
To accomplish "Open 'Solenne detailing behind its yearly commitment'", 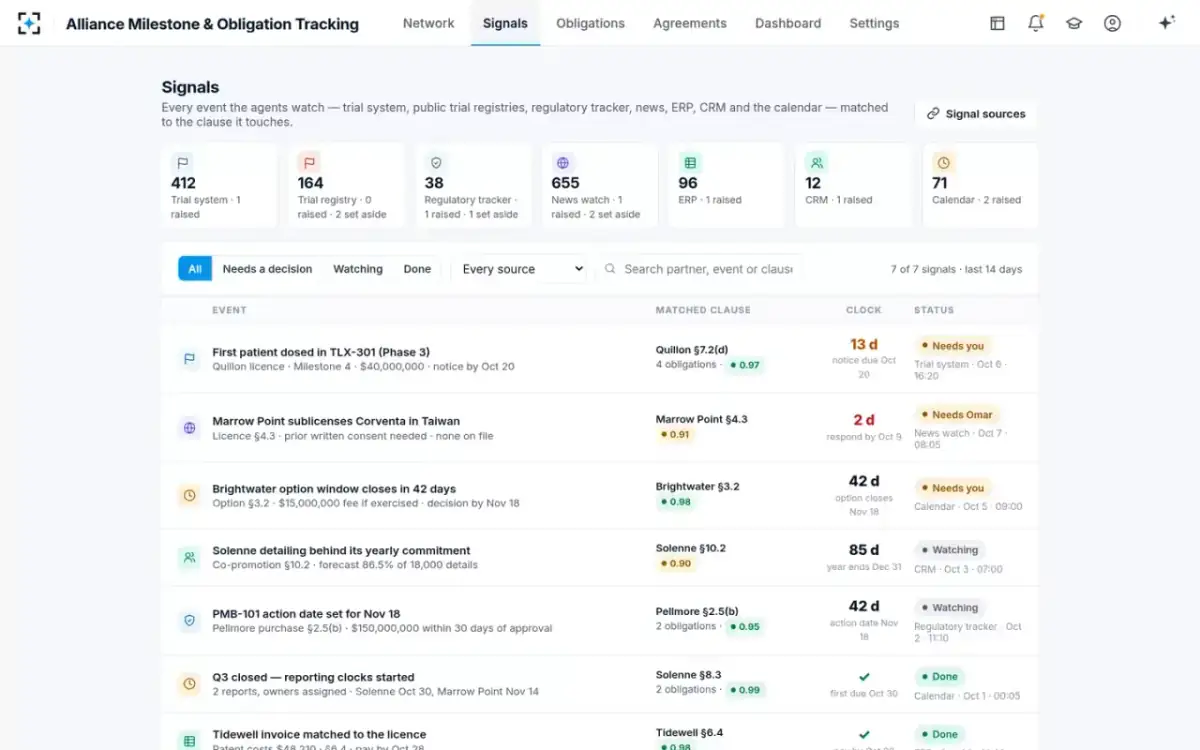I will pos(341,550).
